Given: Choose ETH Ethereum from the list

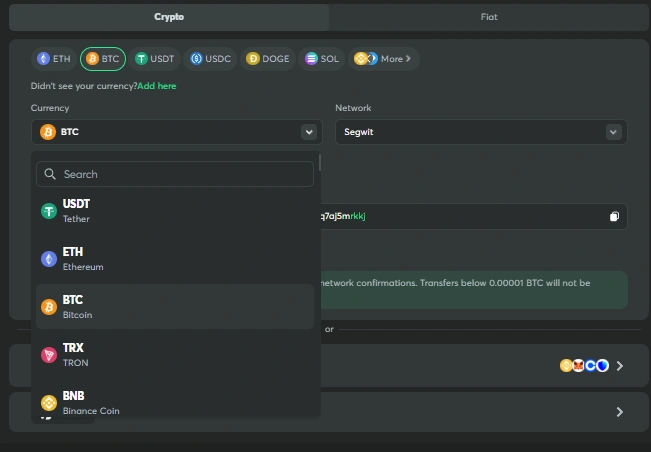Looking at the screenshot, I should tap(175, 259).
